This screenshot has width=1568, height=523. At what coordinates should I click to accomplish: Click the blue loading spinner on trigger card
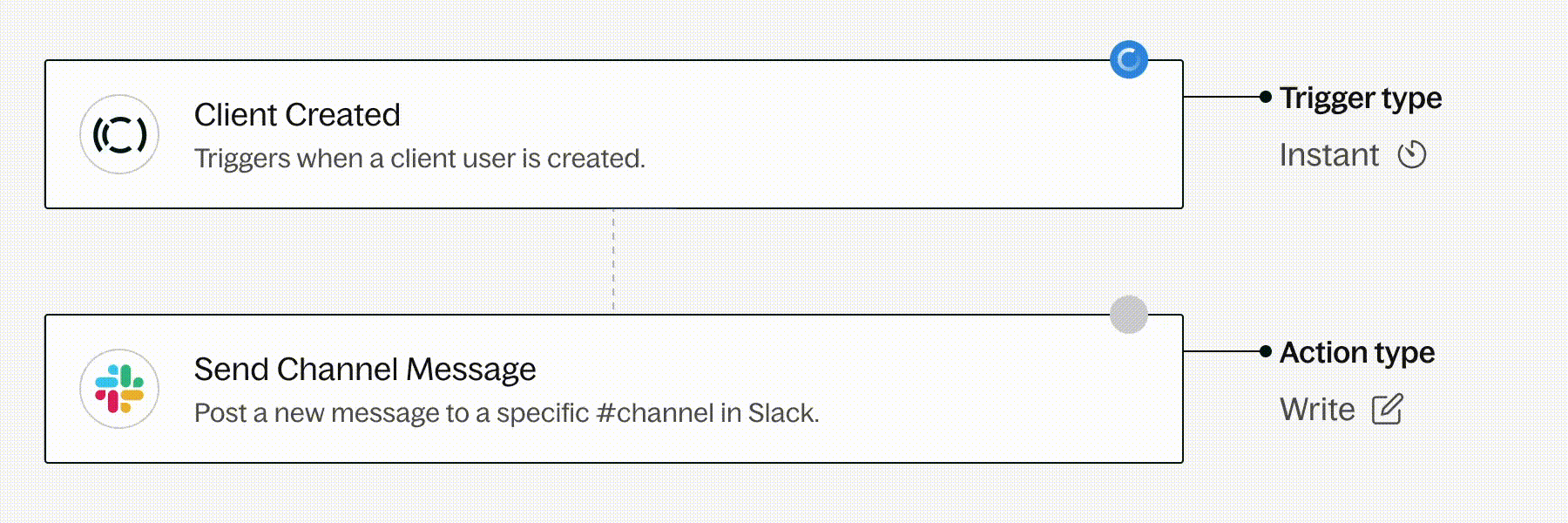click(1129, 60)
